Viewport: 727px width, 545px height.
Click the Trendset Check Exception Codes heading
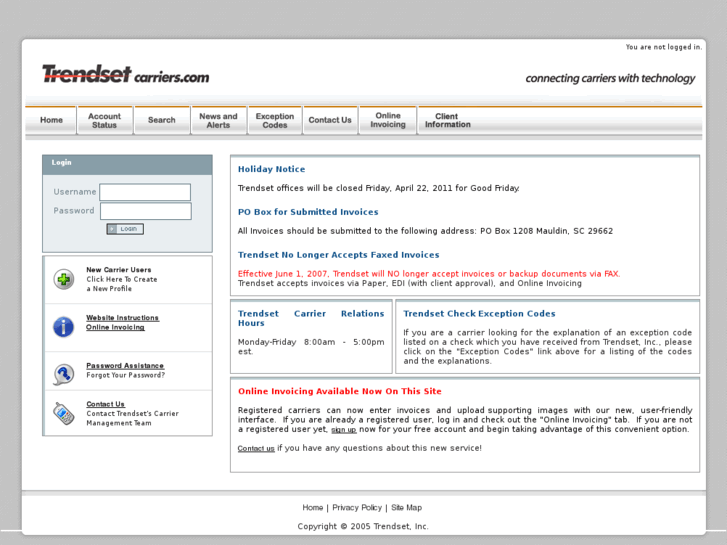pos(479,314)
